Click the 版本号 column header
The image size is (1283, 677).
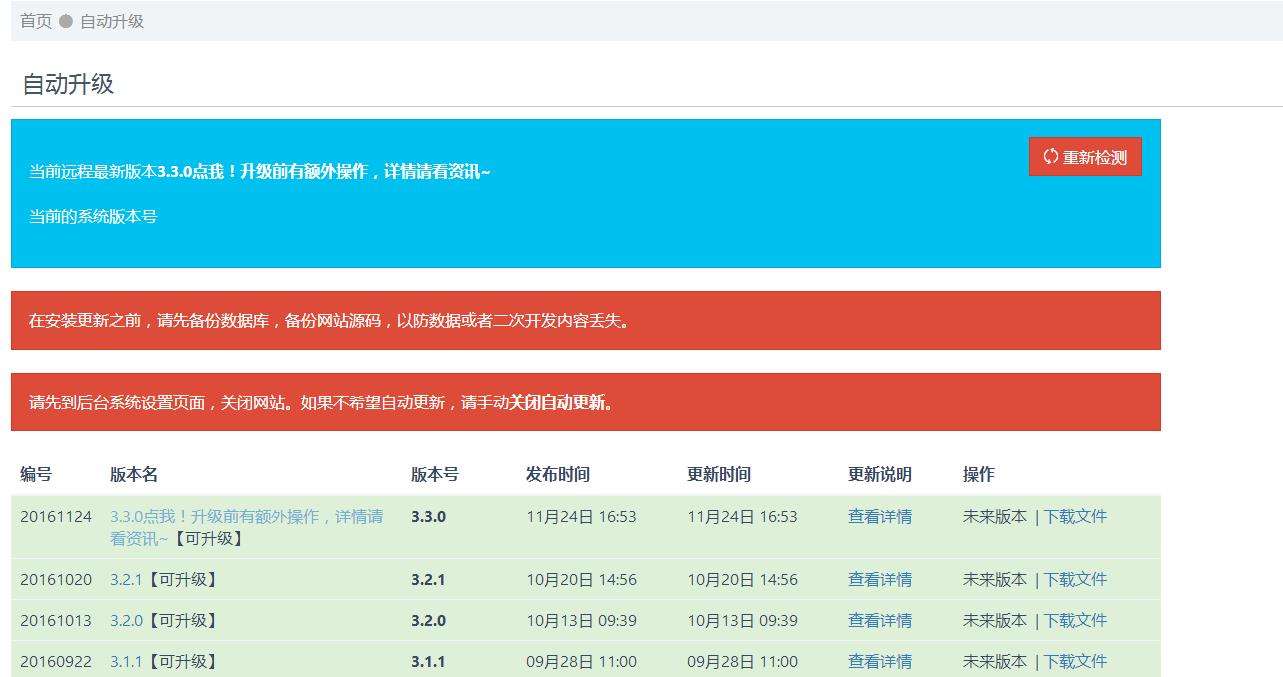click(435, 474)
